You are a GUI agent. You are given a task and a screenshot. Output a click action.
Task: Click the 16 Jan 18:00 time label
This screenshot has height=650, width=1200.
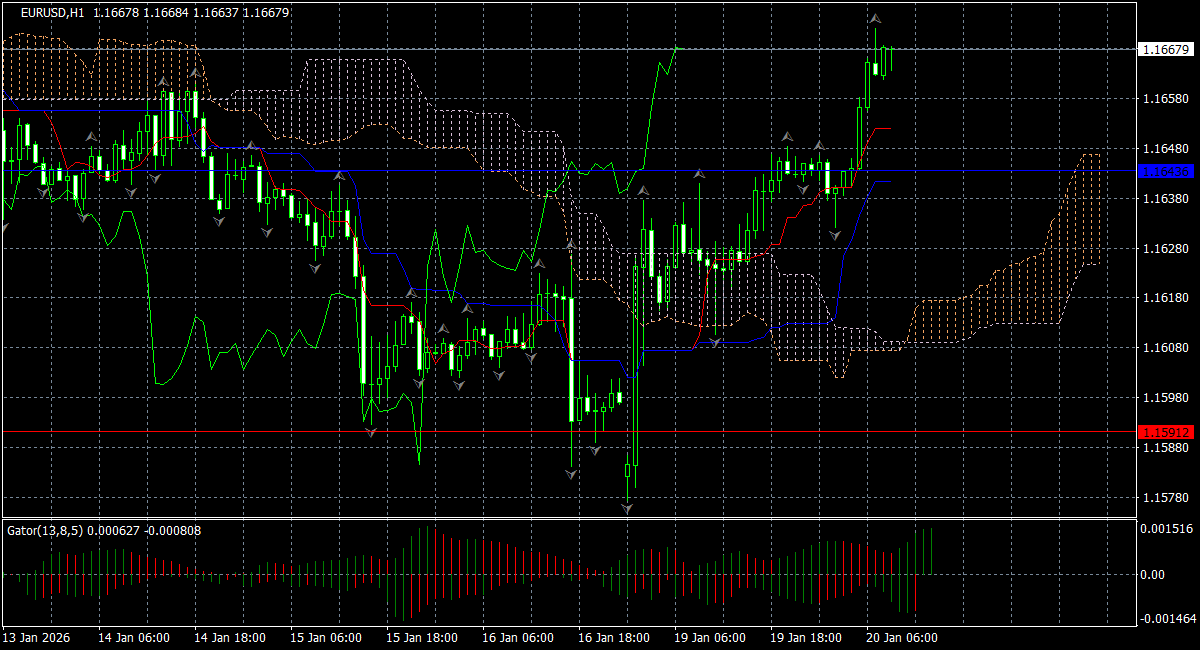[612, 638]
